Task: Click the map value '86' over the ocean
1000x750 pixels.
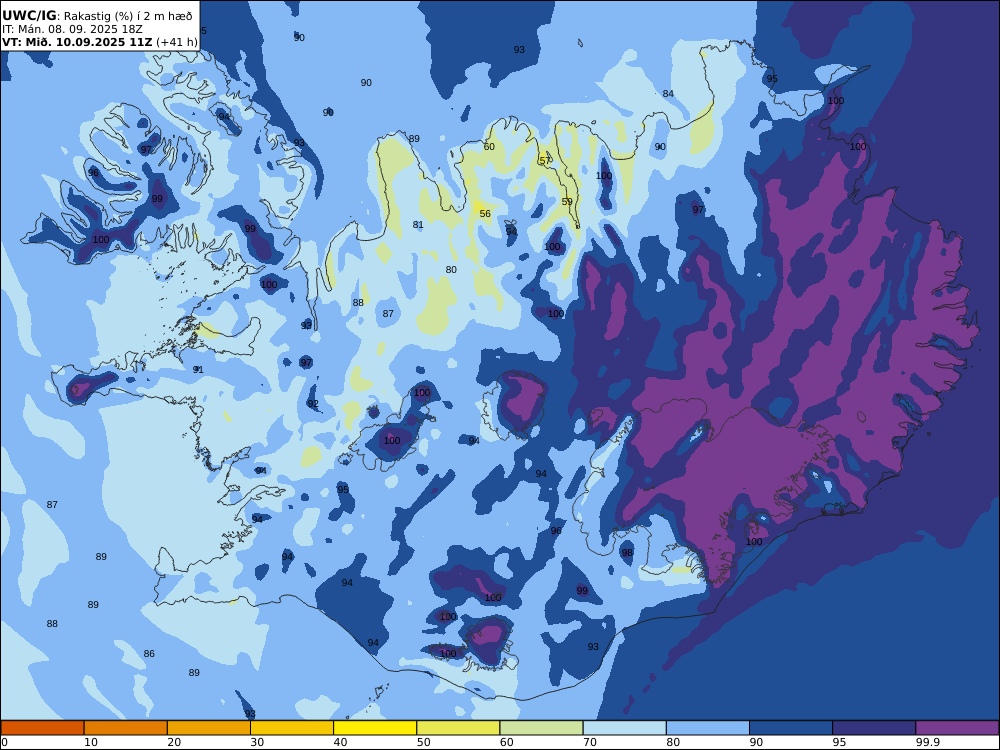Action: (x=149, y=654)
